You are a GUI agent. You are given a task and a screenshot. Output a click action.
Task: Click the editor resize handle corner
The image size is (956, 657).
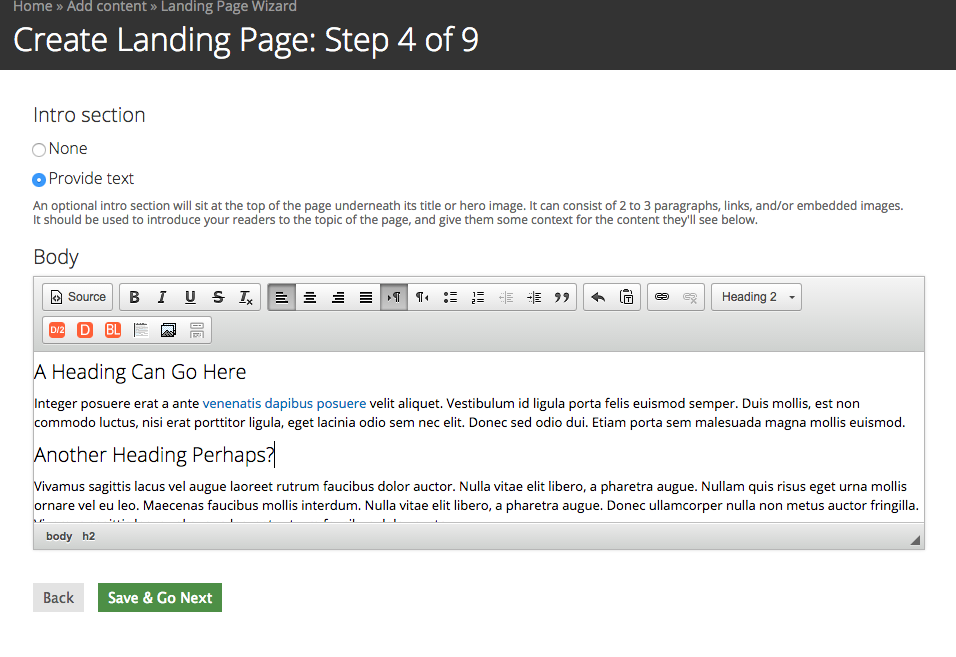(x=915, y=540)
